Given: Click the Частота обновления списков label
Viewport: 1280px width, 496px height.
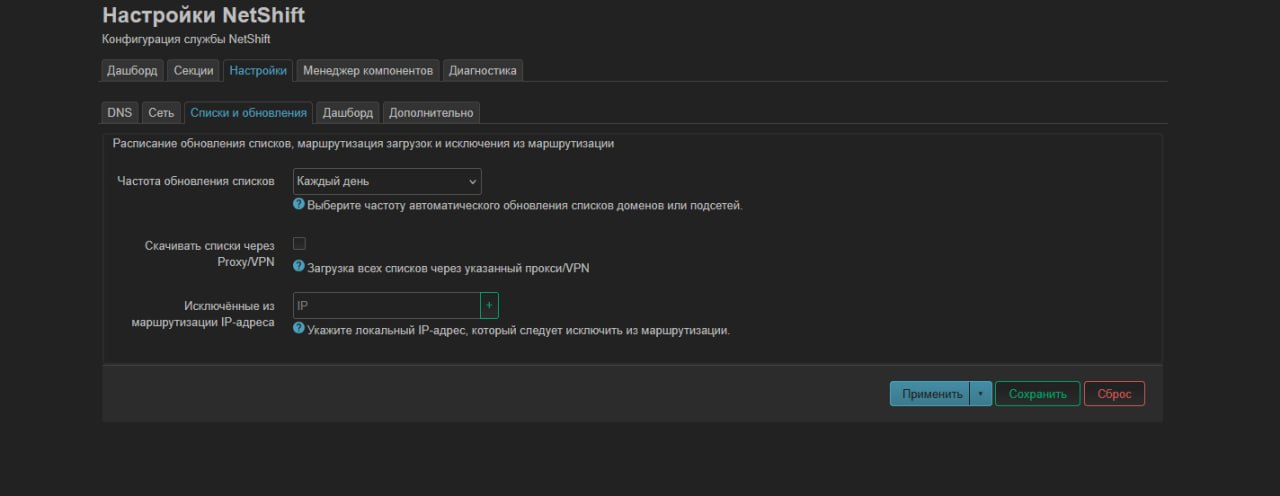Looking at the screenshot, I should 196,181.
